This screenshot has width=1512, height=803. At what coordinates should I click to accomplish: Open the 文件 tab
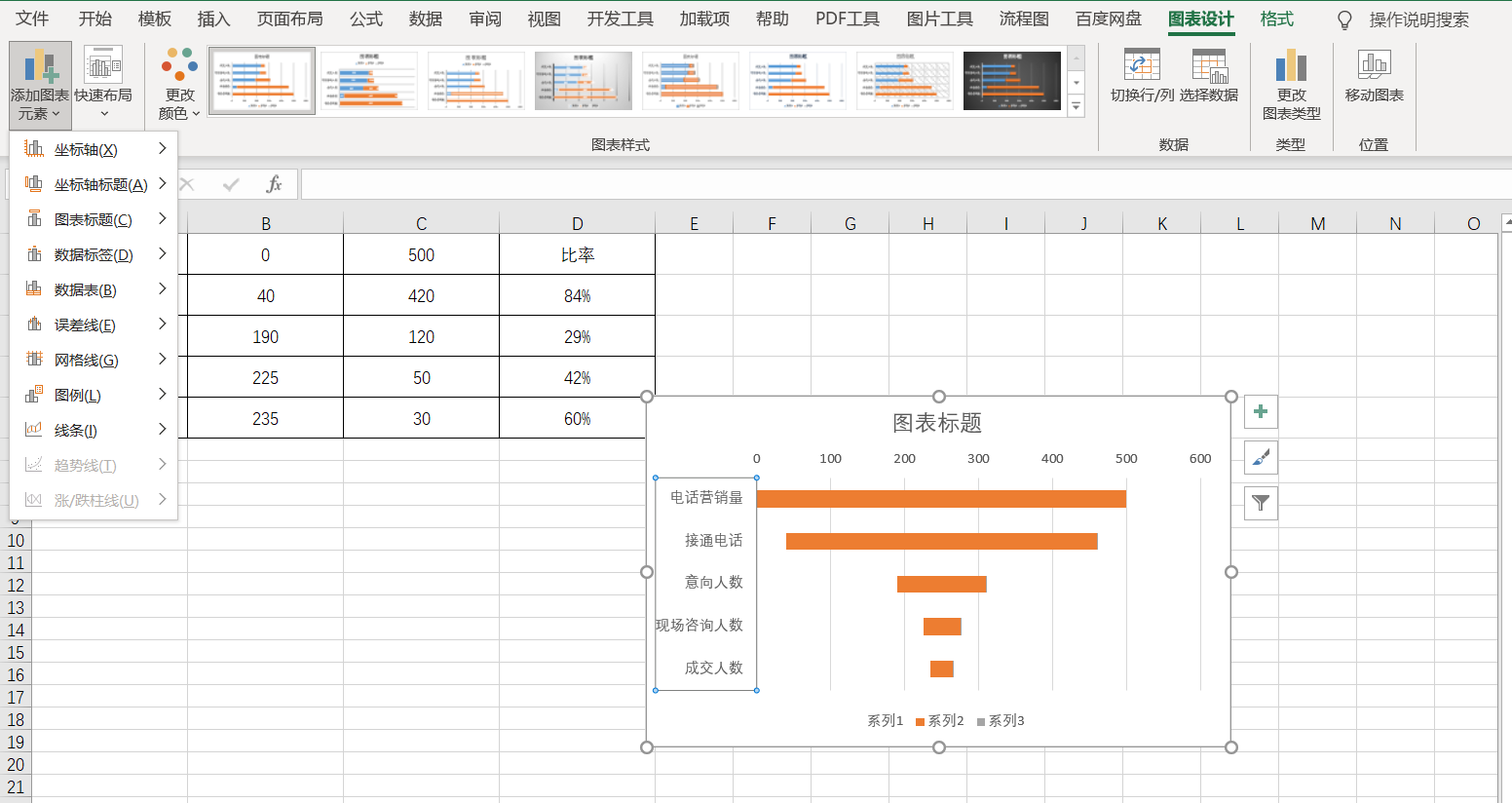point(32,19)
